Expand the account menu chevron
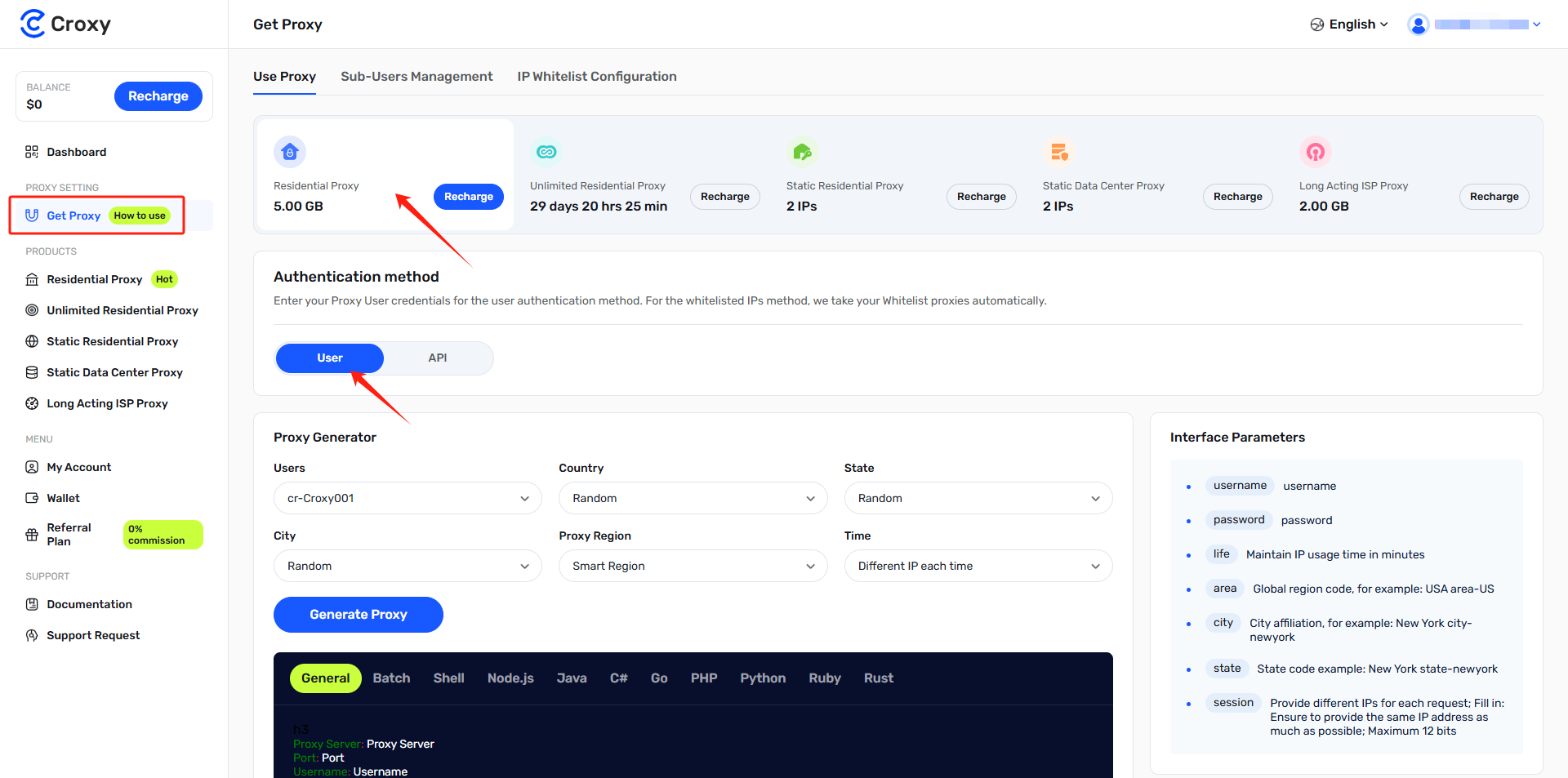This screenshot has height=778, width=1568. [1537, 24]
